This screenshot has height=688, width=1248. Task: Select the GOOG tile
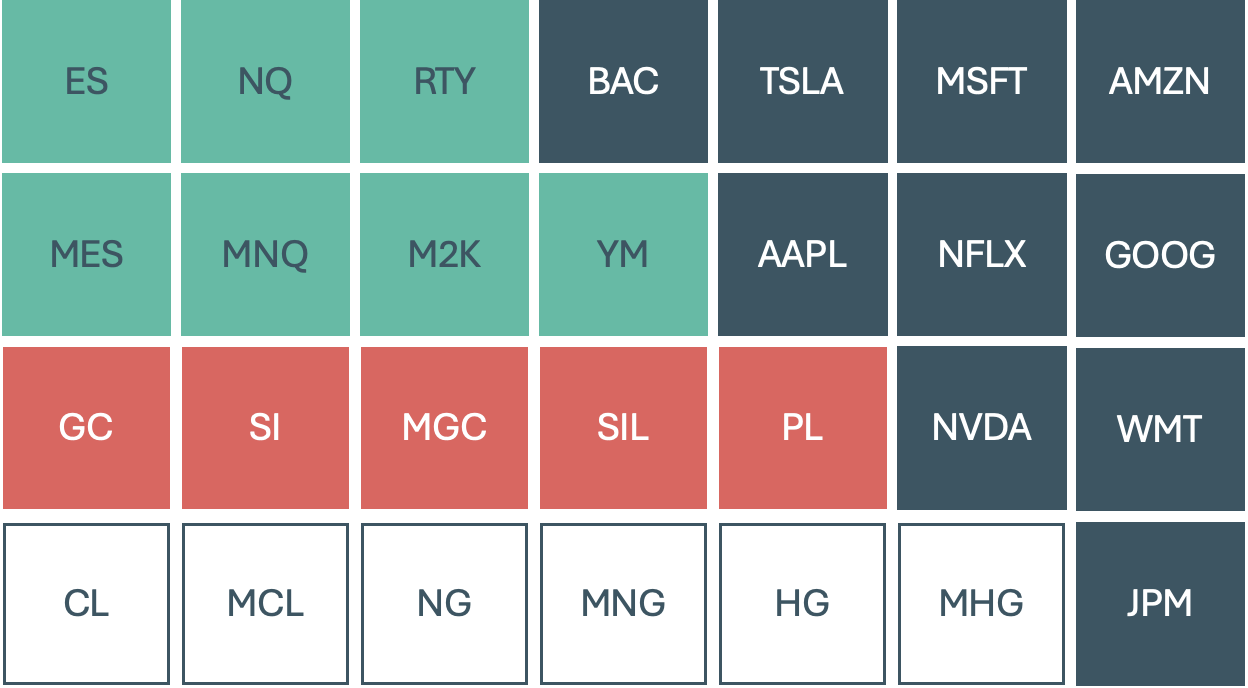click(x=1160, y=255)
